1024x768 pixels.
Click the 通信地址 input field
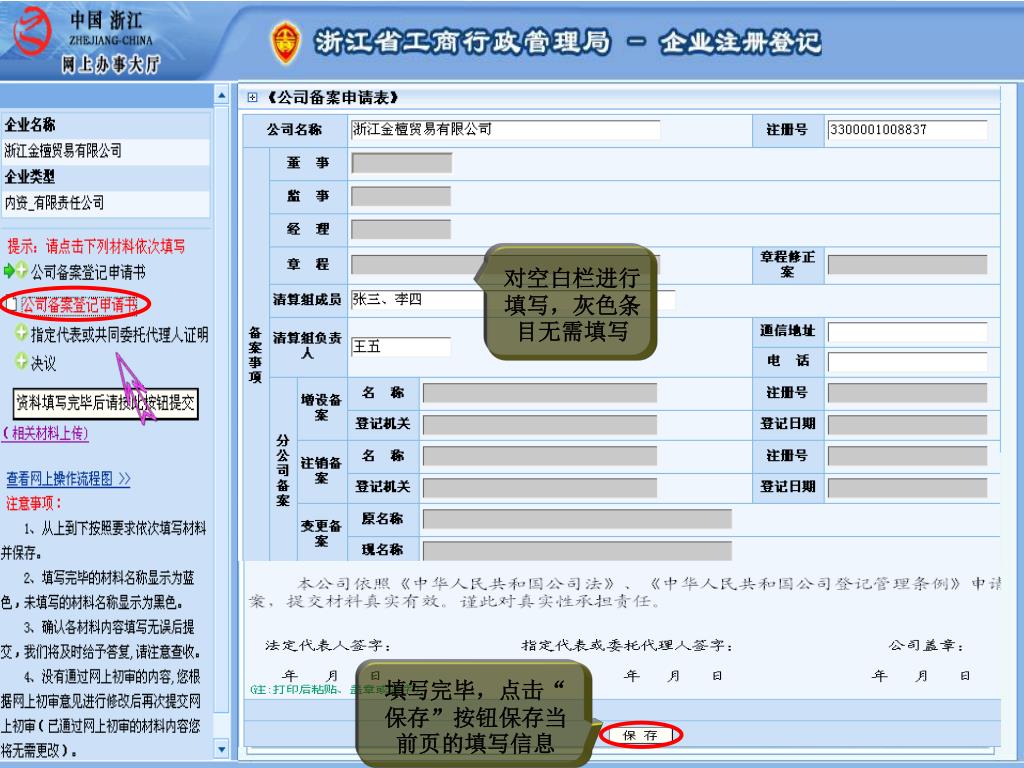[x=907, y=332]
